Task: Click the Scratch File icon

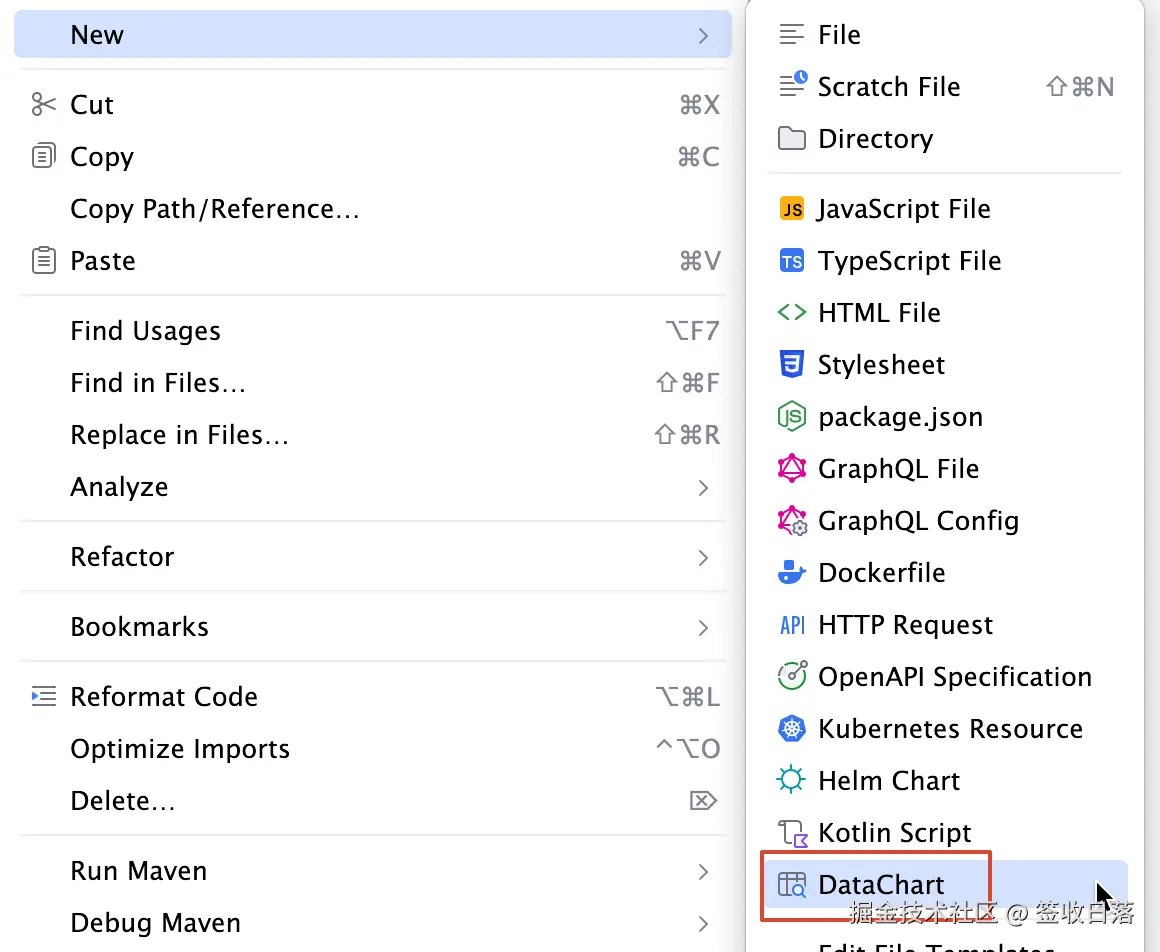Action: [793, 84]
